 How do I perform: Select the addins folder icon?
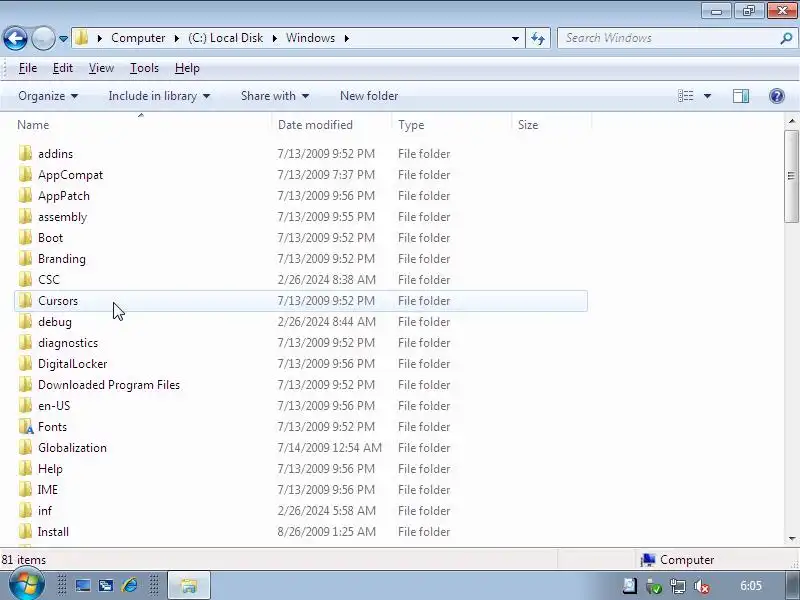point(25,153)
